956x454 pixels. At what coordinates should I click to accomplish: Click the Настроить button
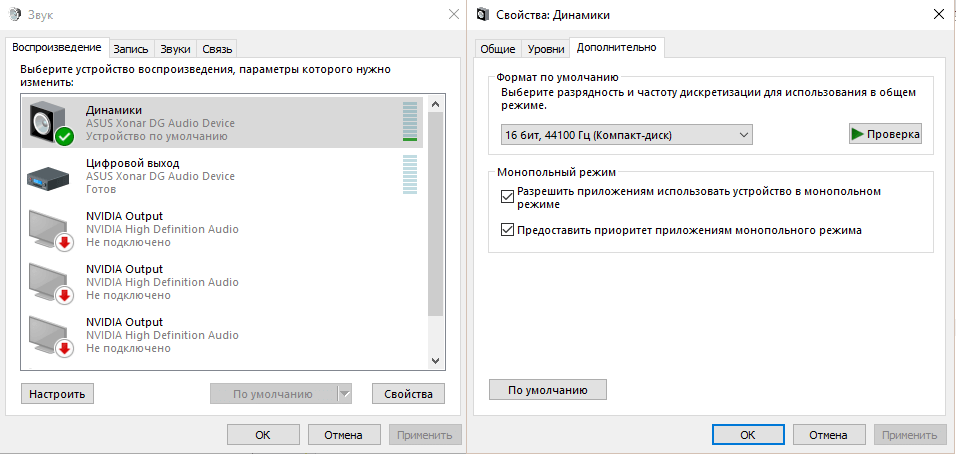(x=57, y=394)
